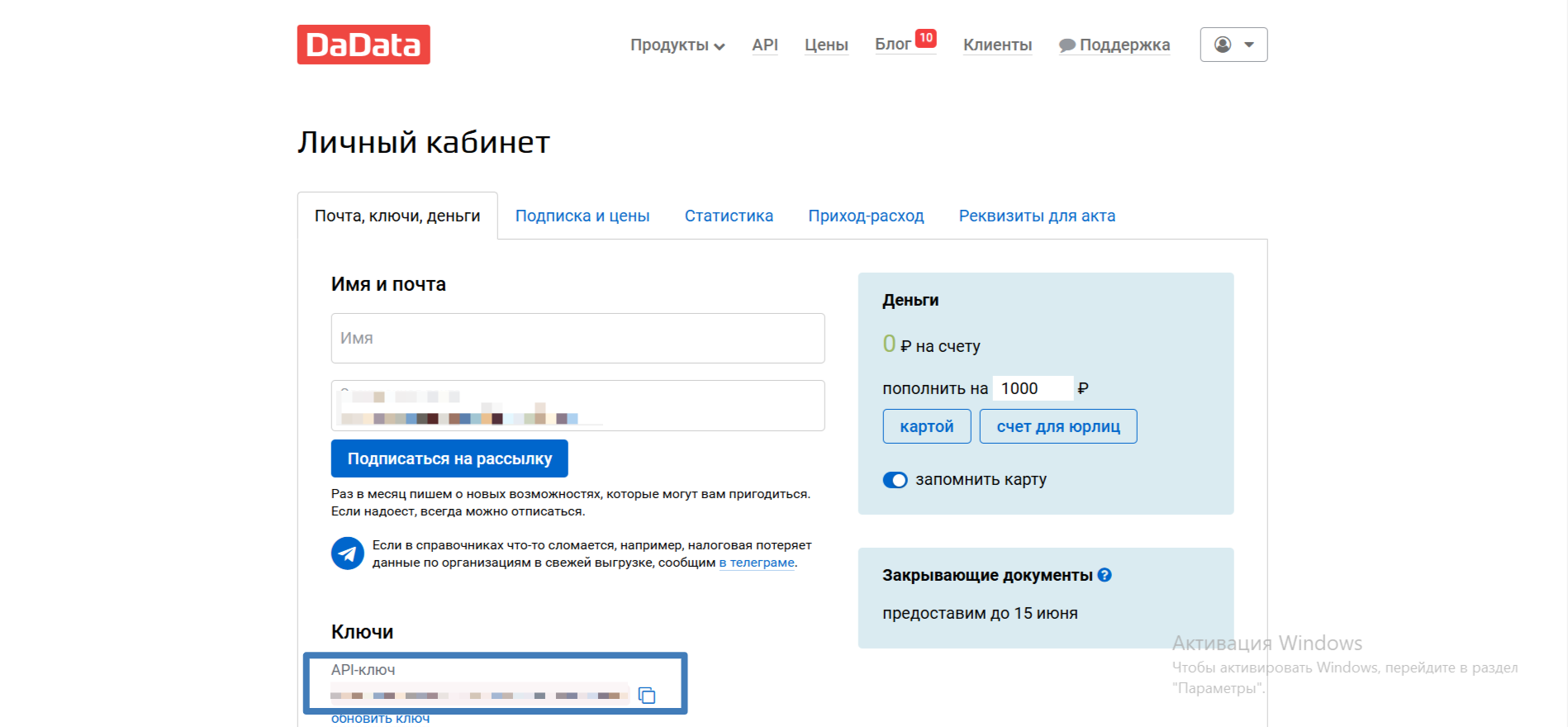
Task: Click the help question mark beside Закрывающие документы
Action: pos(1105,575)
